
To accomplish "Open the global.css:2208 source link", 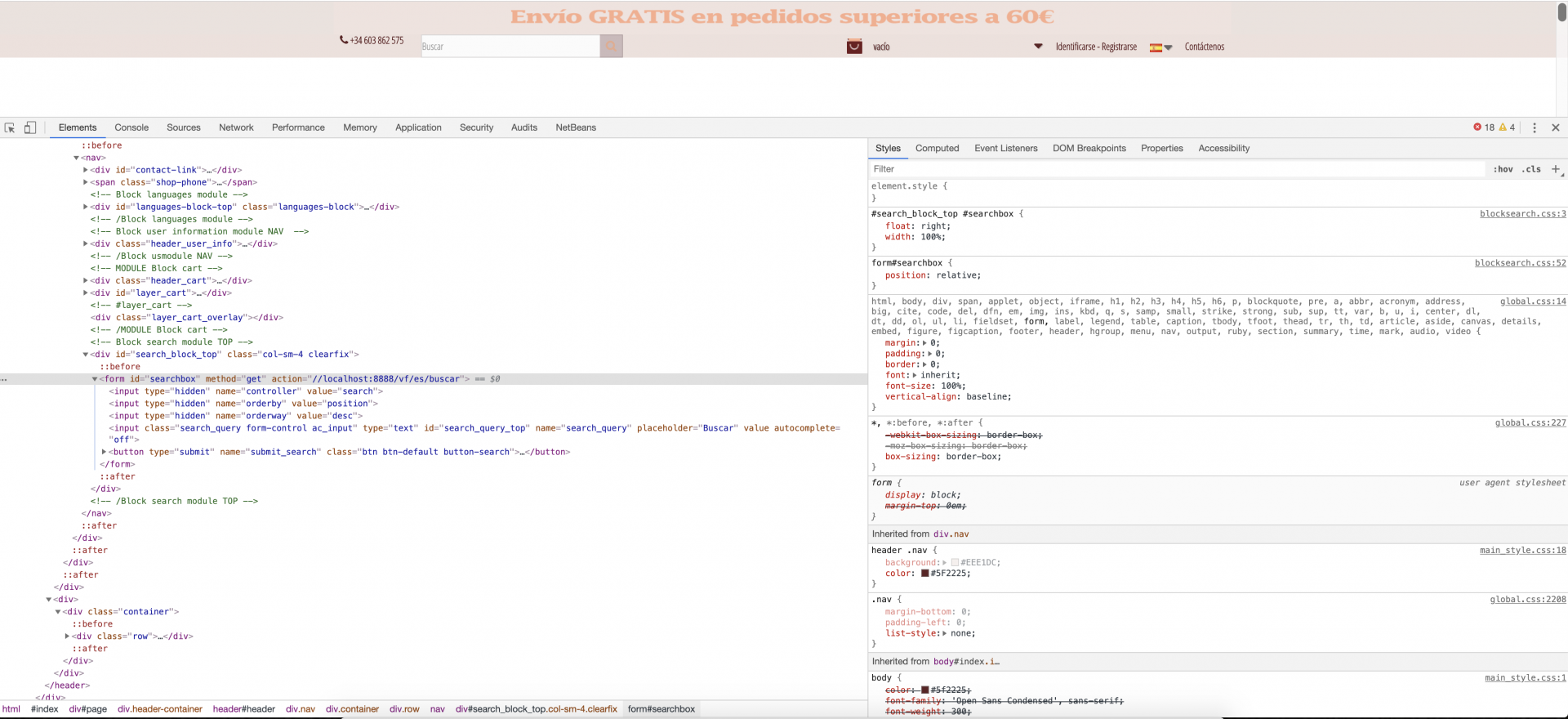I will click(1528, 600).
